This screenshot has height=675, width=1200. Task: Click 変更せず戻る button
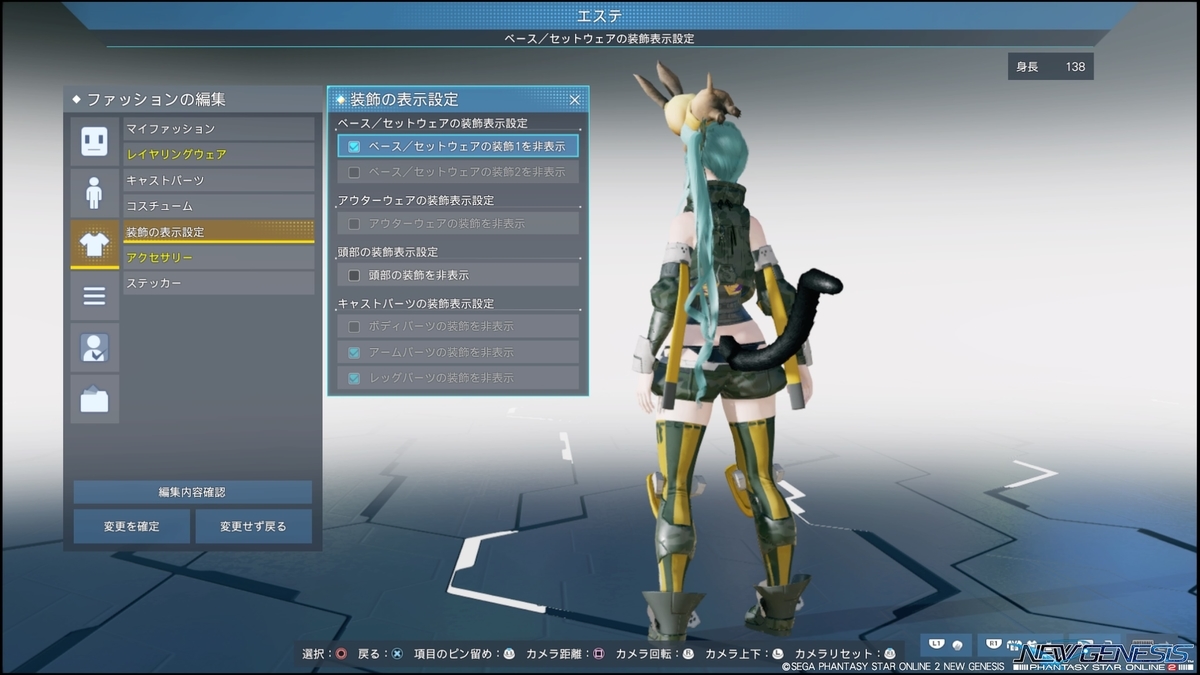[253, 526]
